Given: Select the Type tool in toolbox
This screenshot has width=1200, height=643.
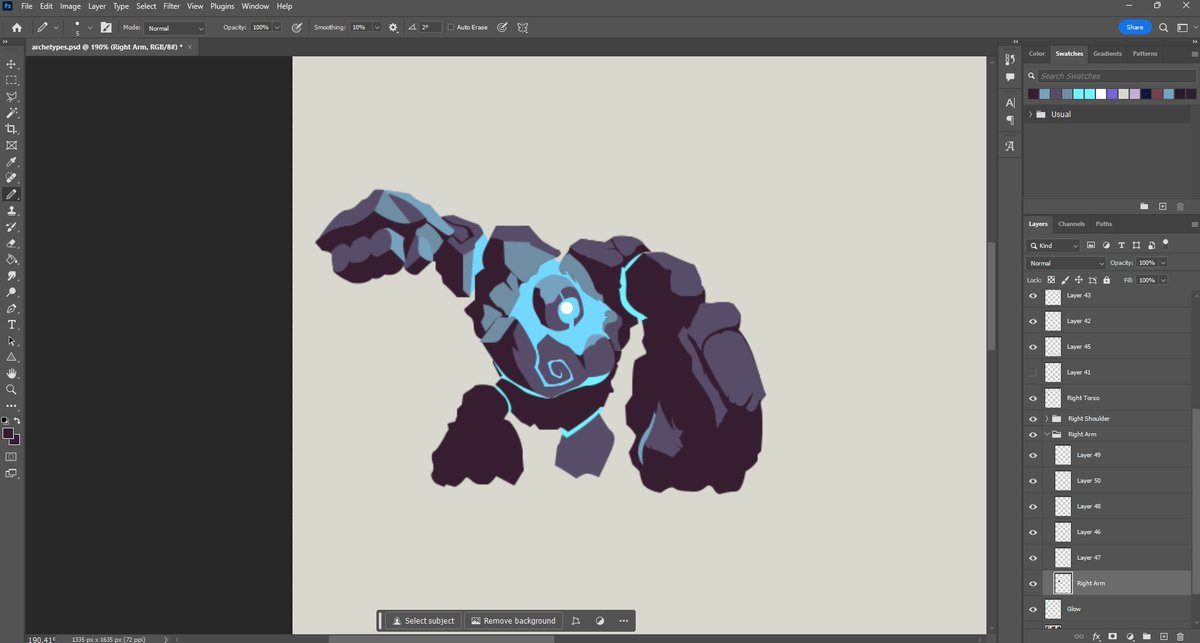Looking at the screenshot, I should pyautogui.click(x=12, y=325).
